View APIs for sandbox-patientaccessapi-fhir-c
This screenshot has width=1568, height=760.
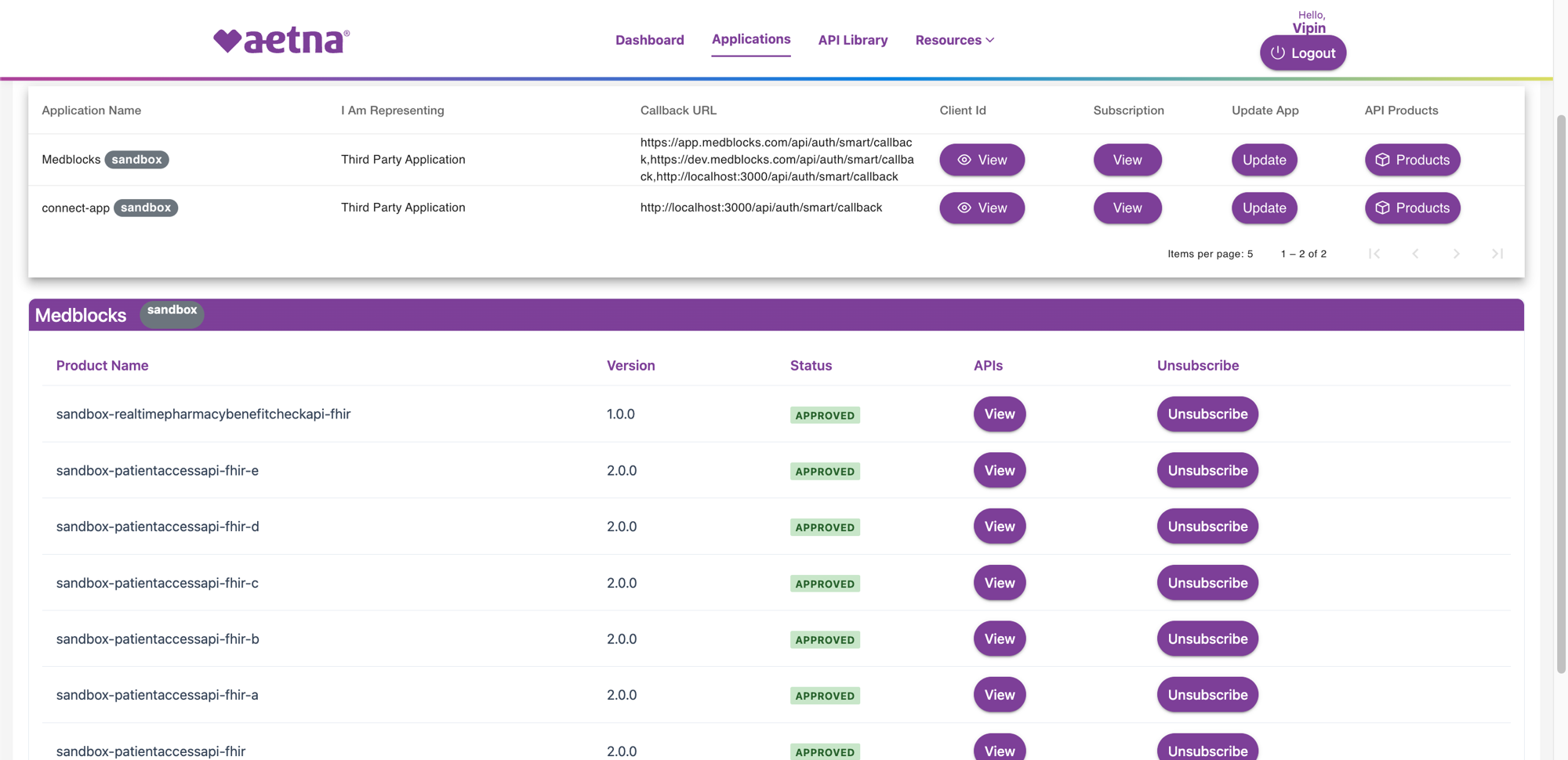[999, 583]
